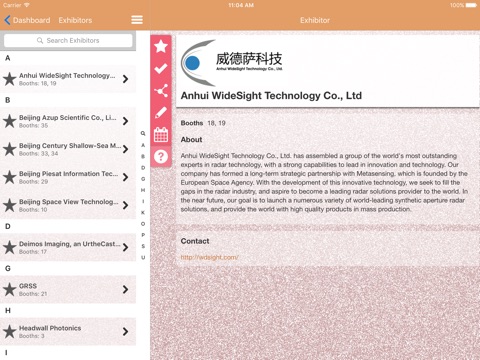Toggle favorite star for GRSS exhibitor
This screenshot has width=480, height=360.
coord(10,289)
